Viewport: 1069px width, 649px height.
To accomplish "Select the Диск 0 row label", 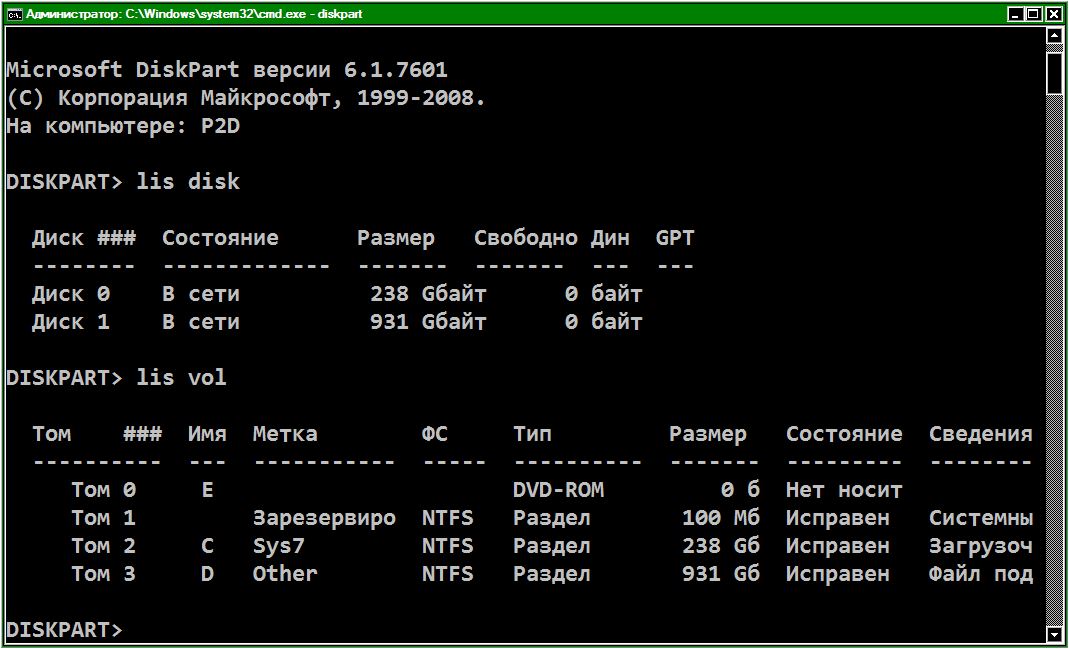I will 70,294.
